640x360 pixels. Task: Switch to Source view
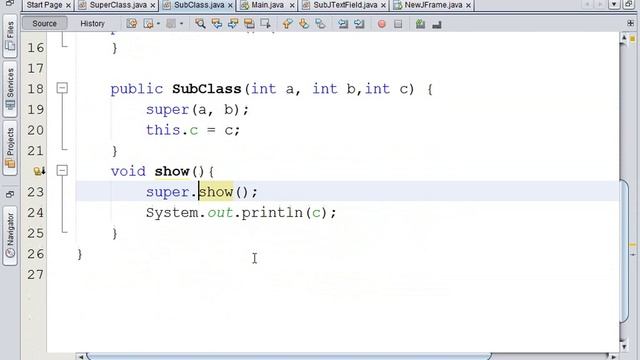44,24
